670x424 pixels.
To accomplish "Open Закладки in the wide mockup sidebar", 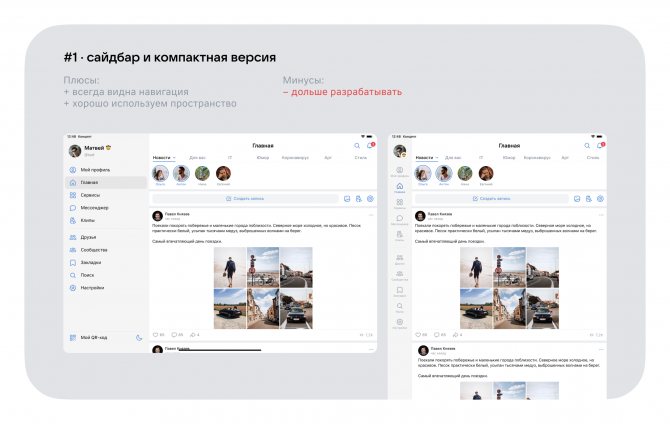I will 106,262.
